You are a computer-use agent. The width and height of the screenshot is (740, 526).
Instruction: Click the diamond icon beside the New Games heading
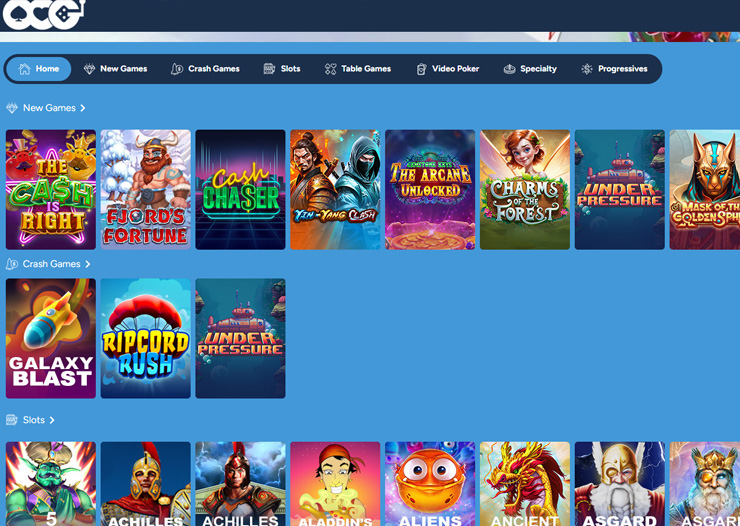[x=12, y=108]
